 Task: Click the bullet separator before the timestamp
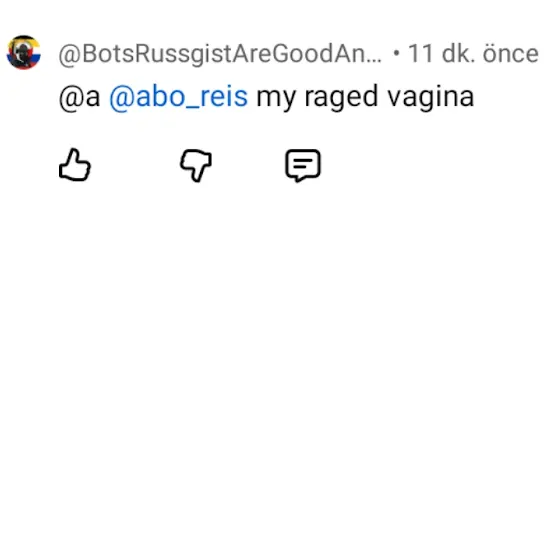click(396, 54)
